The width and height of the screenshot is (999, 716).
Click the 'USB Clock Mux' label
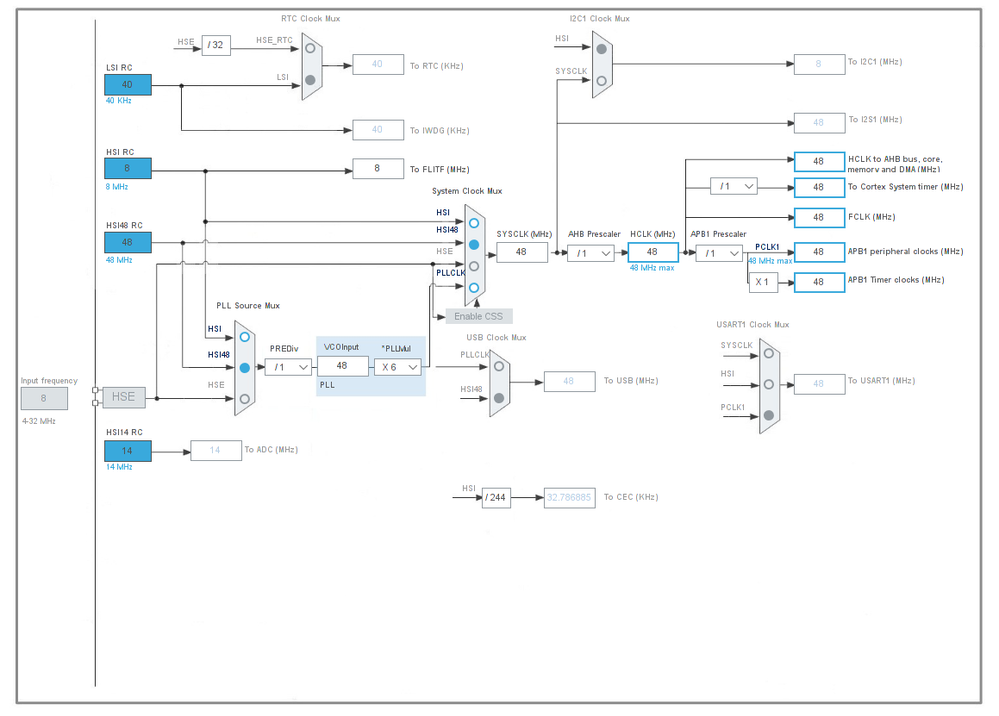[x=496, y=338]
